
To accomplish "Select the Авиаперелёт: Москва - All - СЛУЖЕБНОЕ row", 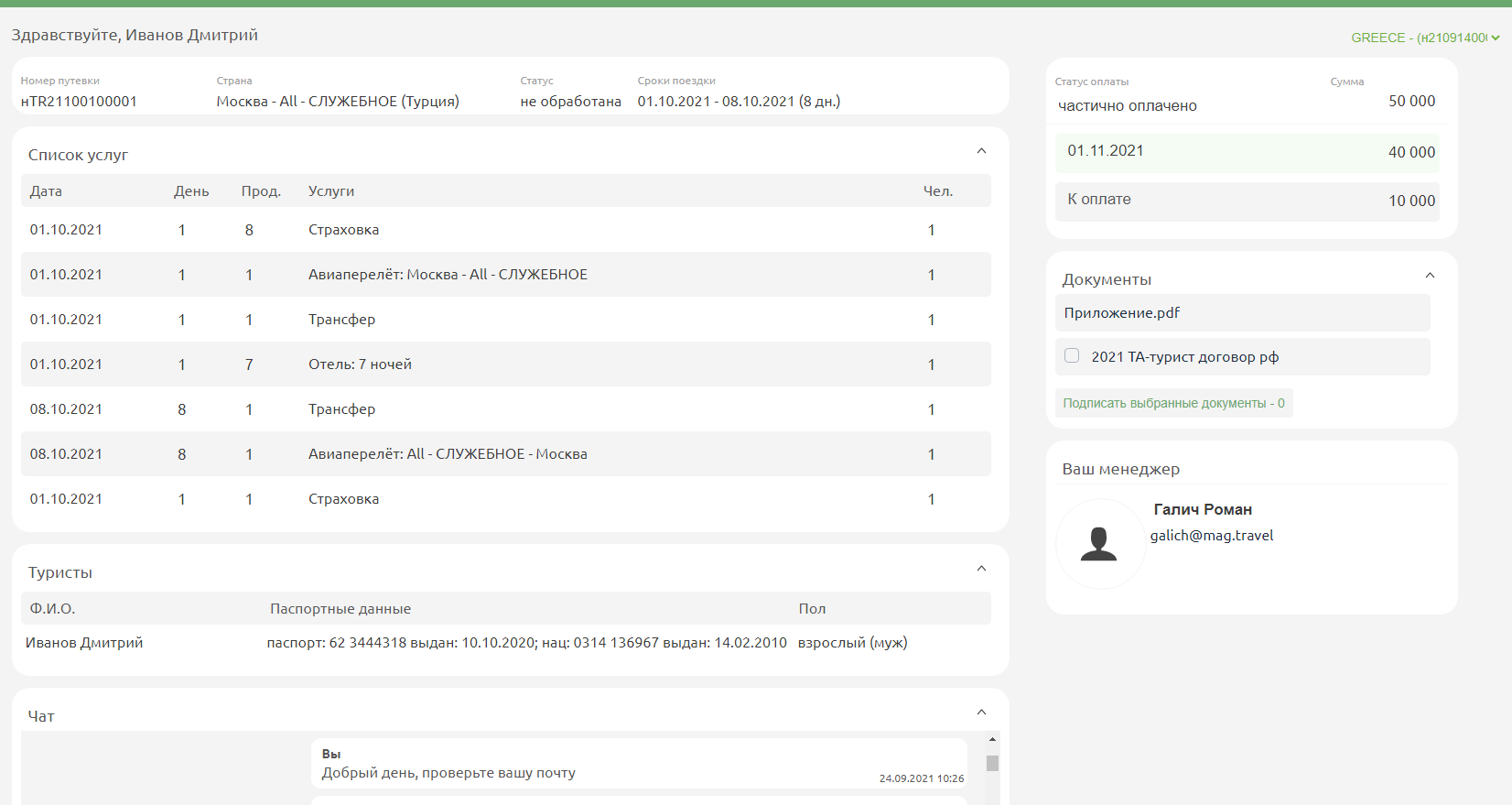I will click(x=506, y=275).
